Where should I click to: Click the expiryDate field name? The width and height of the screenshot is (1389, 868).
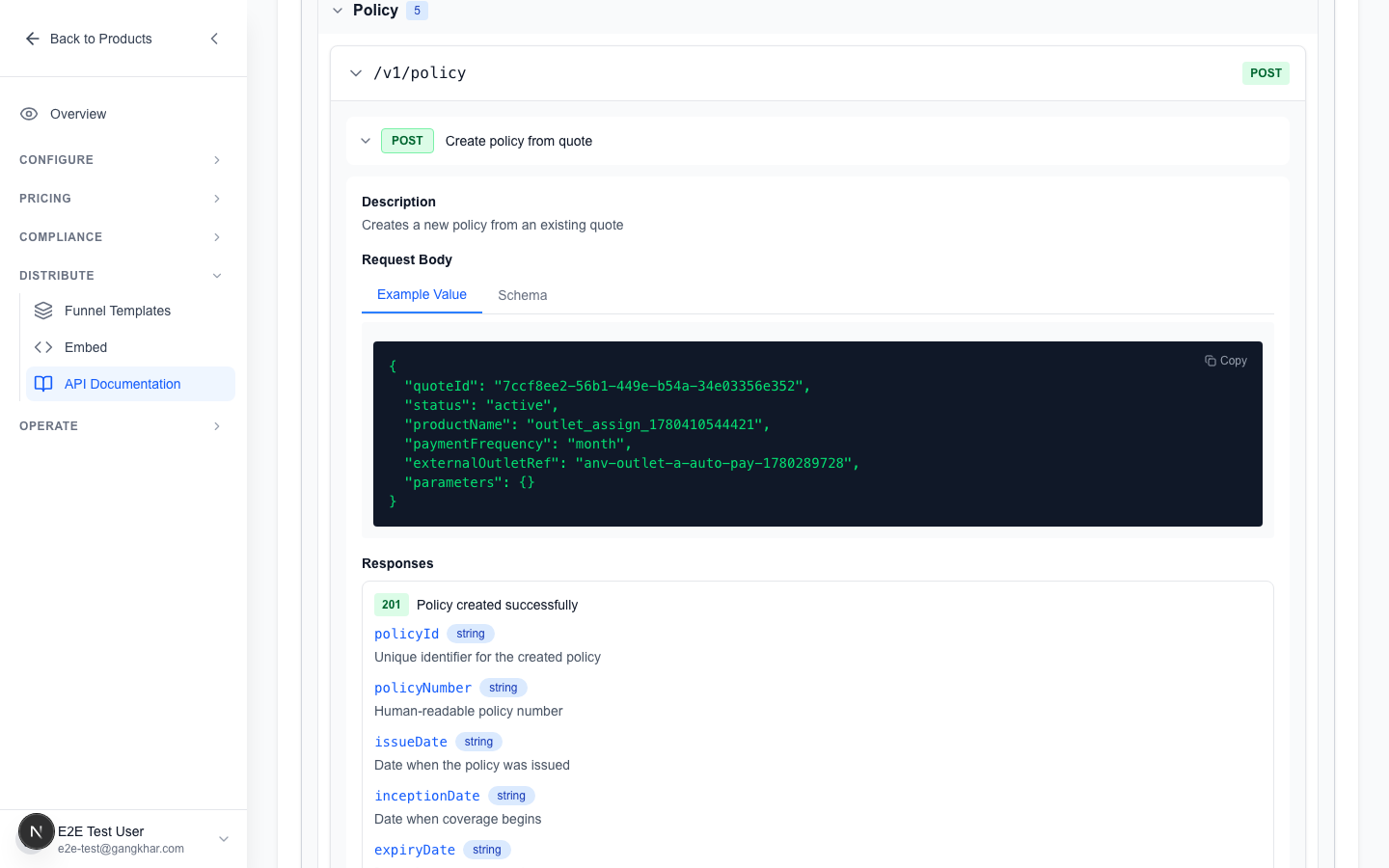click(x=415, y=850)
